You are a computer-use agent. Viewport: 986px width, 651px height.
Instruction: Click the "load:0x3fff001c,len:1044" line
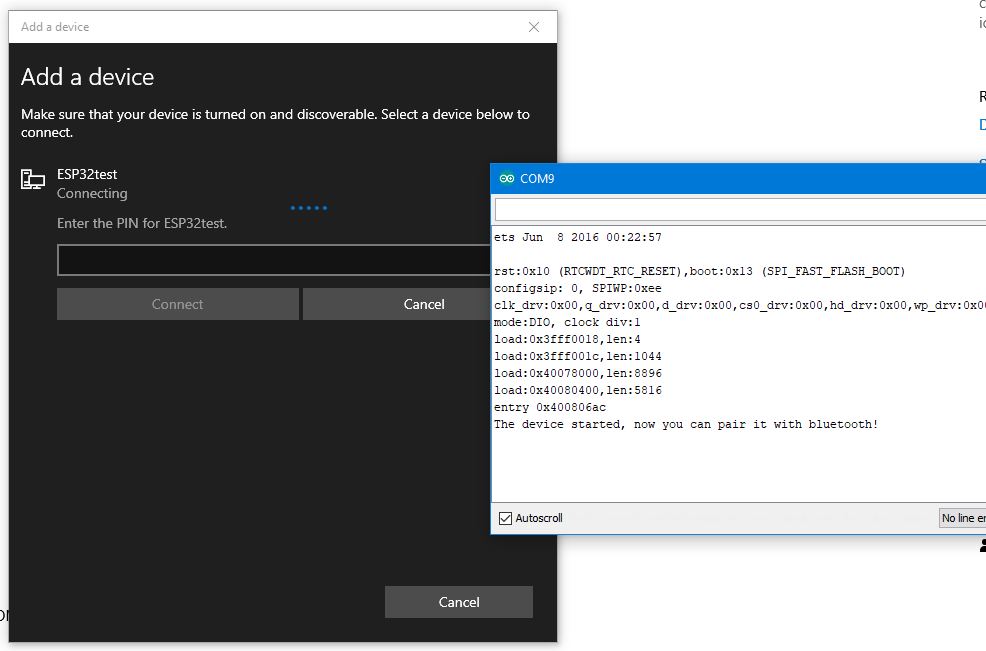[x=577, y=356]
